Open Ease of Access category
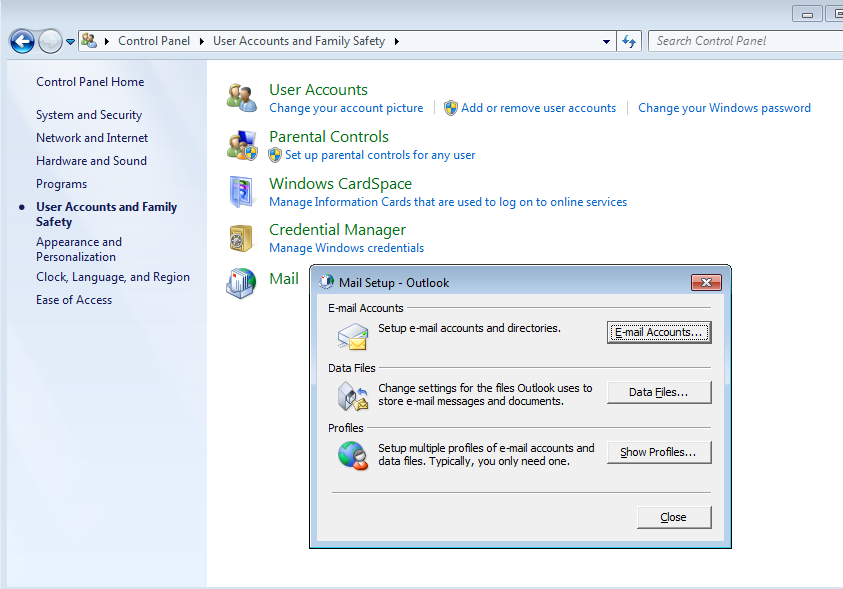The height and width of the screenshot is (589, 843). [74, 300]
